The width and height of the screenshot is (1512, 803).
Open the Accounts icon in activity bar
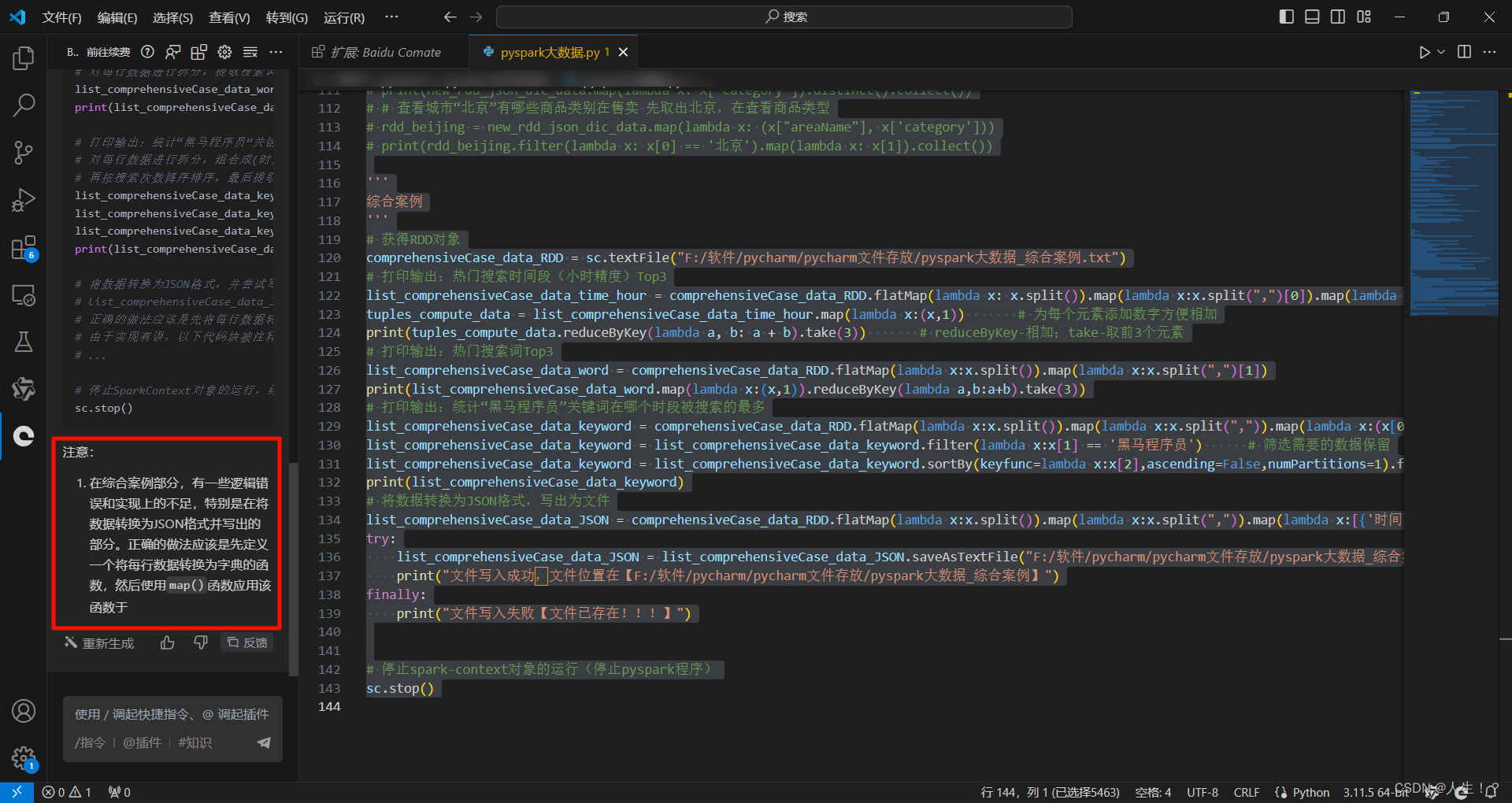24,711
